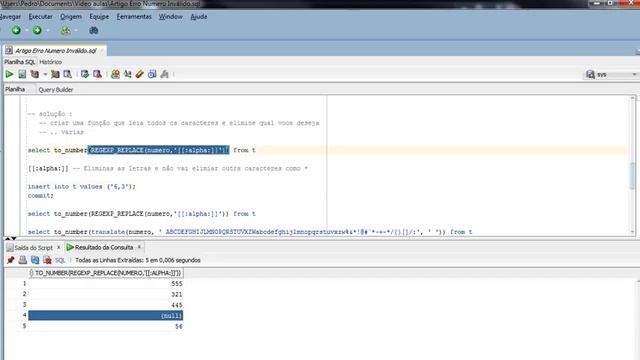
Task: Click the red delete icon in results toolbar
Action: (x=47, y=260)
